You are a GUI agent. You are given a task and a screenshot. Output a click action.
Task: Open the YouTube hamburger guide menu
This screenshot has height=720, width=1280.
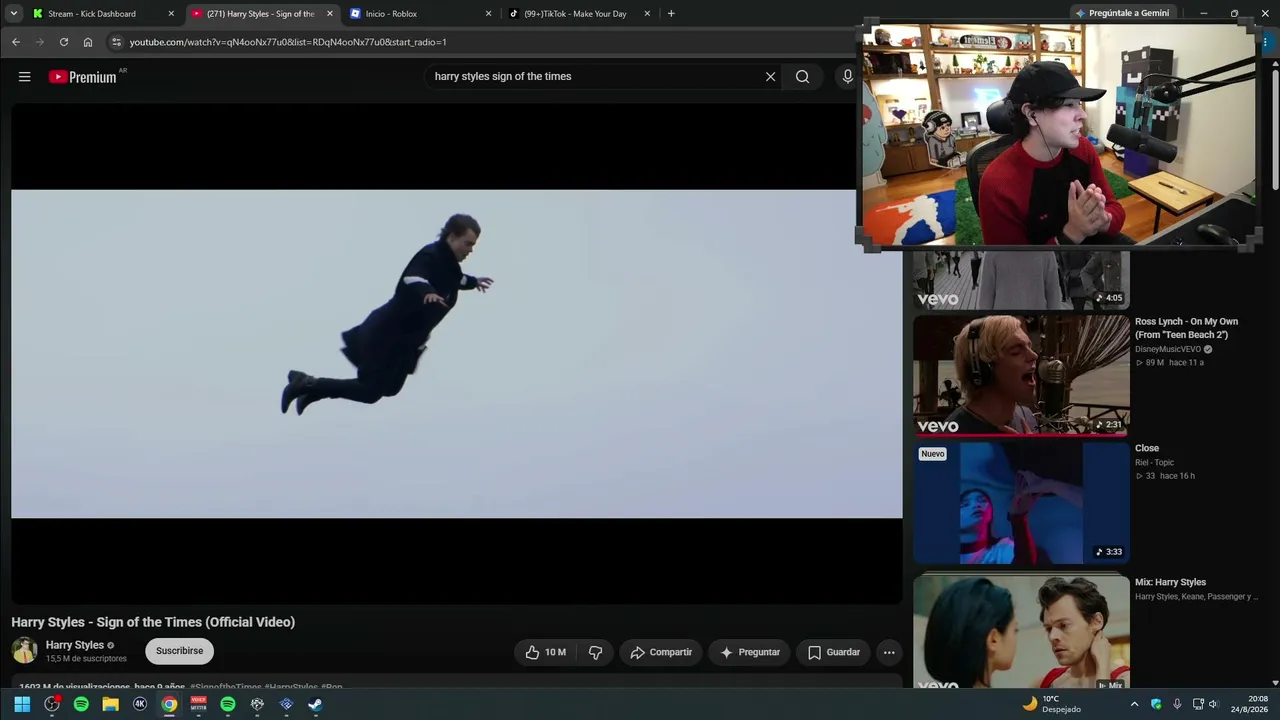click(25, 77)
